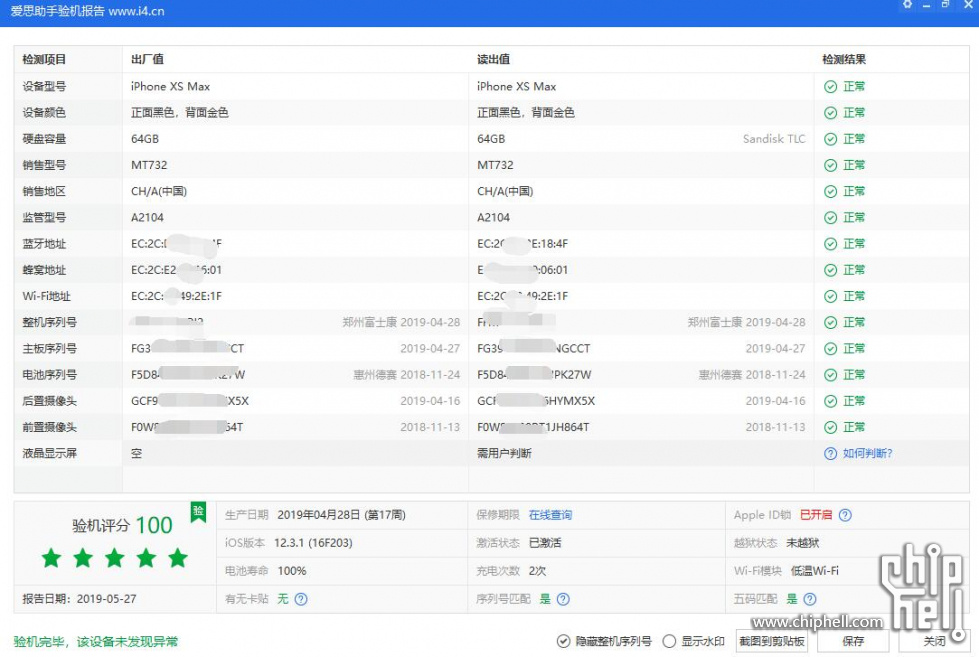The height and width of the screenshot is (657, 979).
Task: Click the 硬盘容量 row label
Action: pos(44,139)
